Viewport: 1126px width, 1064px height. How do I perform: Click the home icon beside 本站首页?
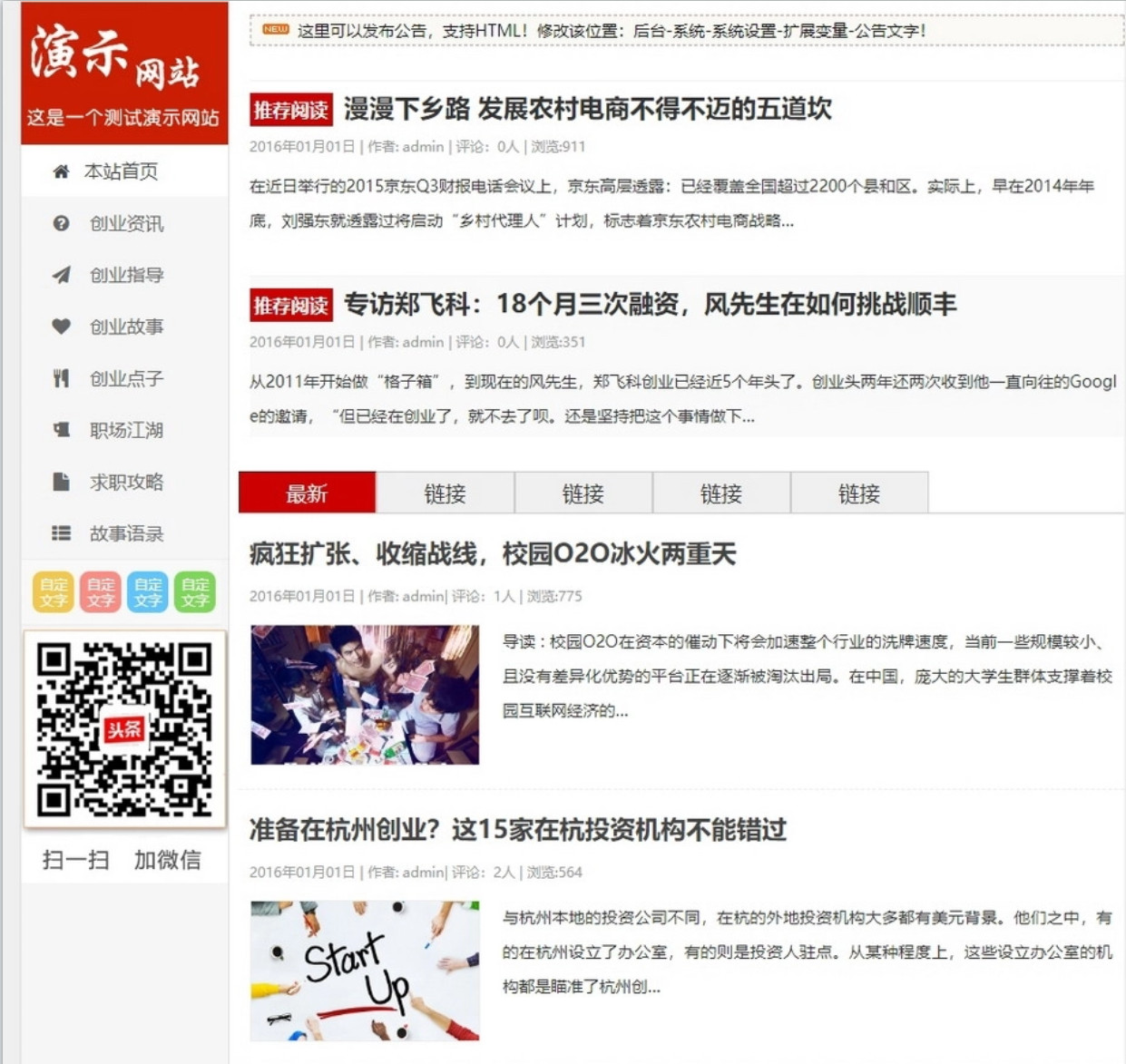61,171
